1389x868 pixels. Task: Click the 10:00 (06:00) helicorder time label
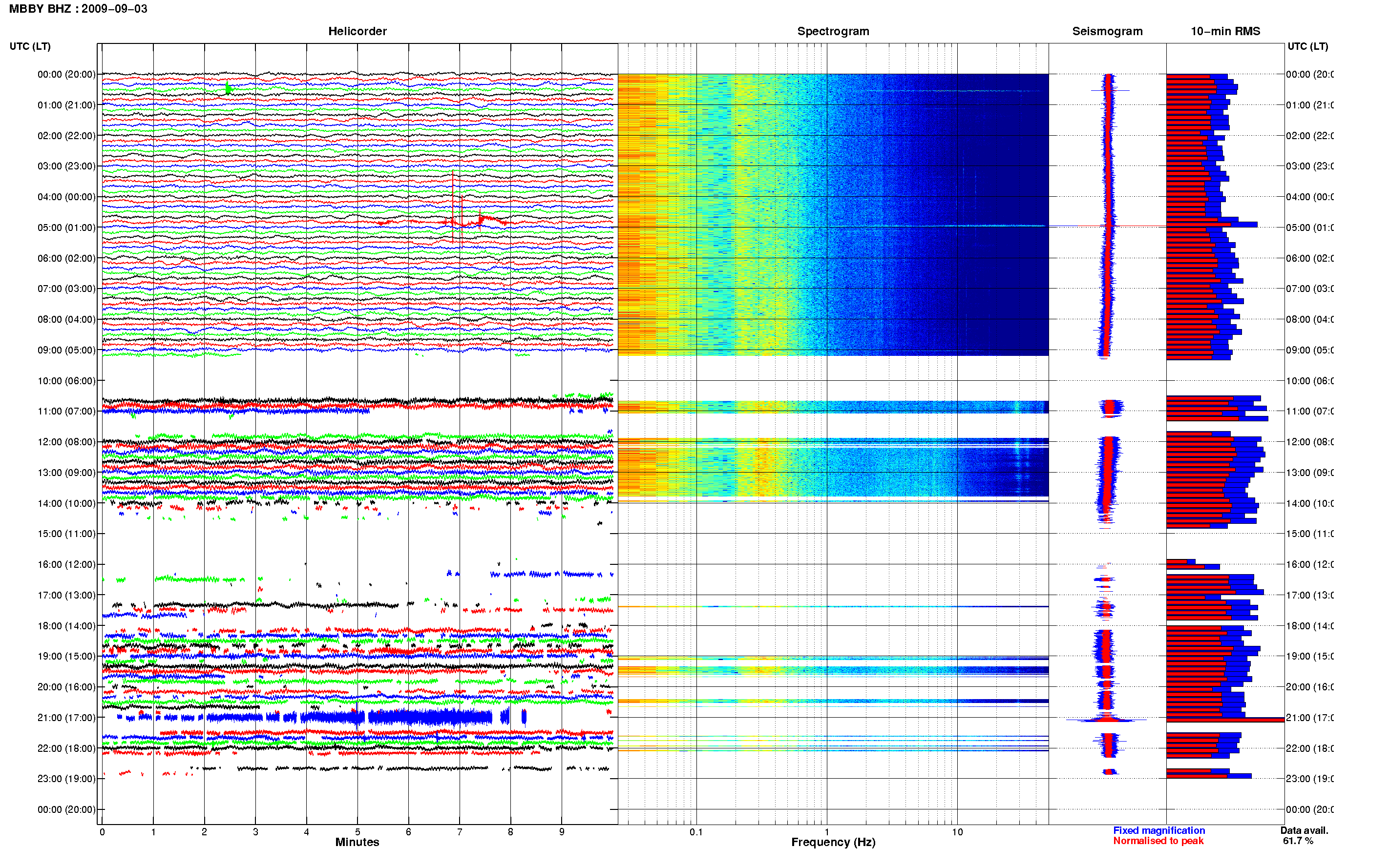pos(66,381)
